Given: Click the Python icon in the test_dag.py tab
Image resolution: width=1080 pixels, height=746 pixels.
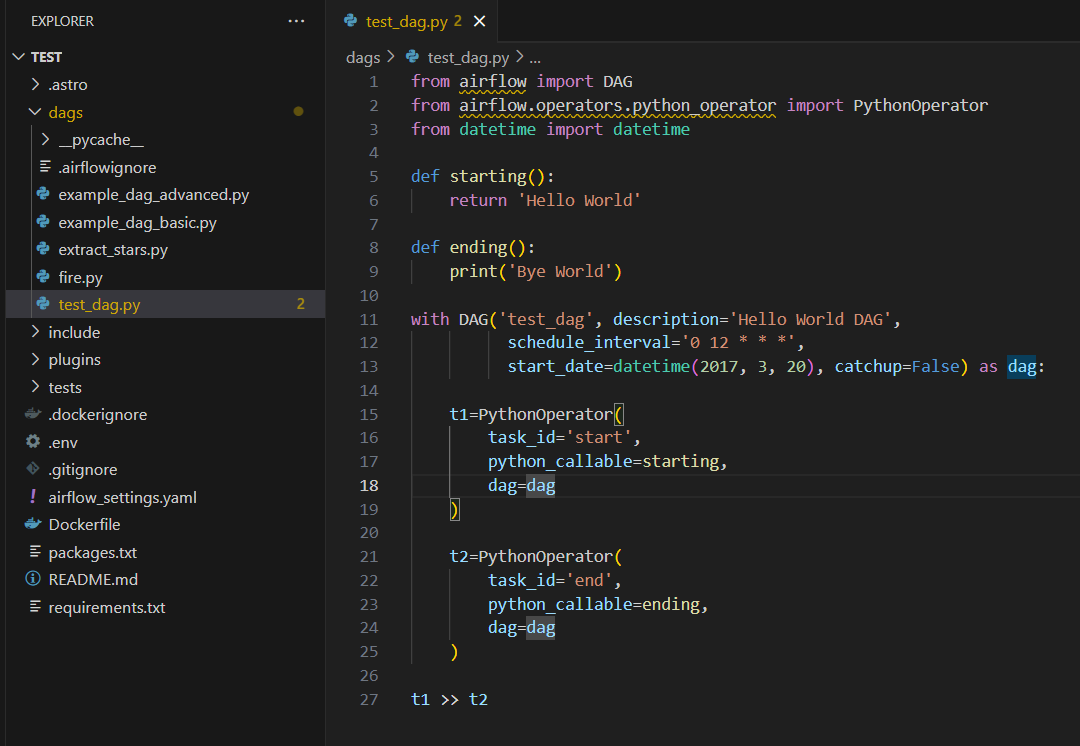Looking at the screenshot, I should (351, 21).
